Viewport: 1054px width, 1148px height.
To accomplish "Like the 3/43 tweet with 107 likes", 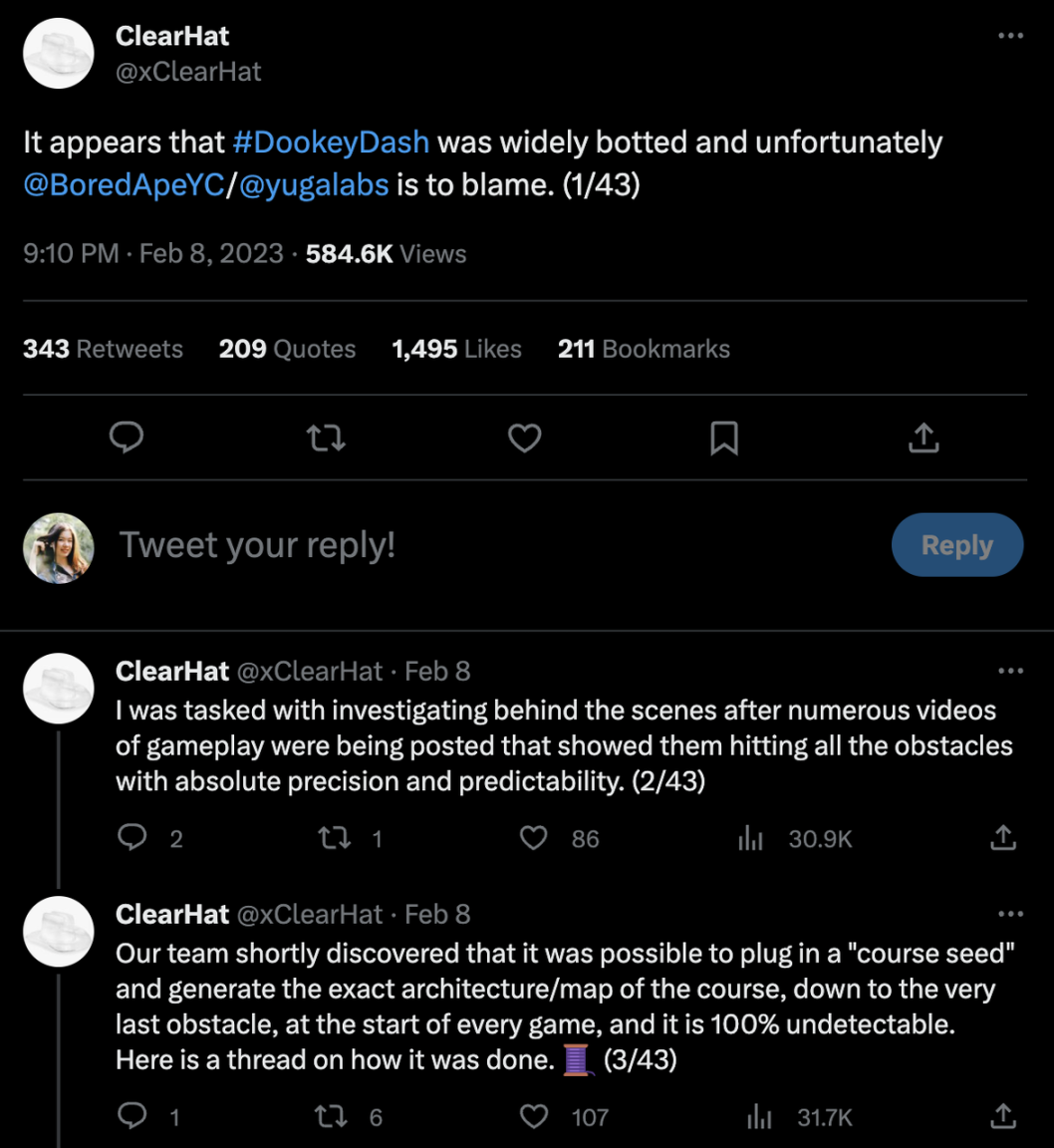I will [x=535, y=1116].
